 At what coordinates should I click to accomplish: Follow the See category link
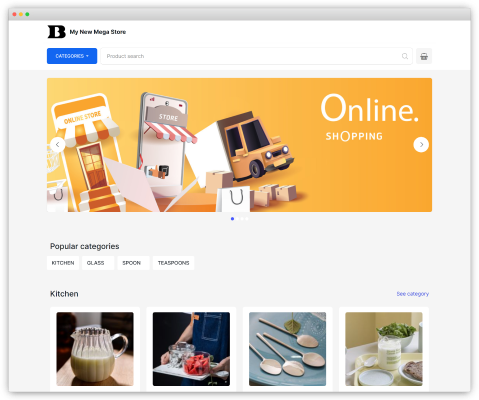[413, 294]
